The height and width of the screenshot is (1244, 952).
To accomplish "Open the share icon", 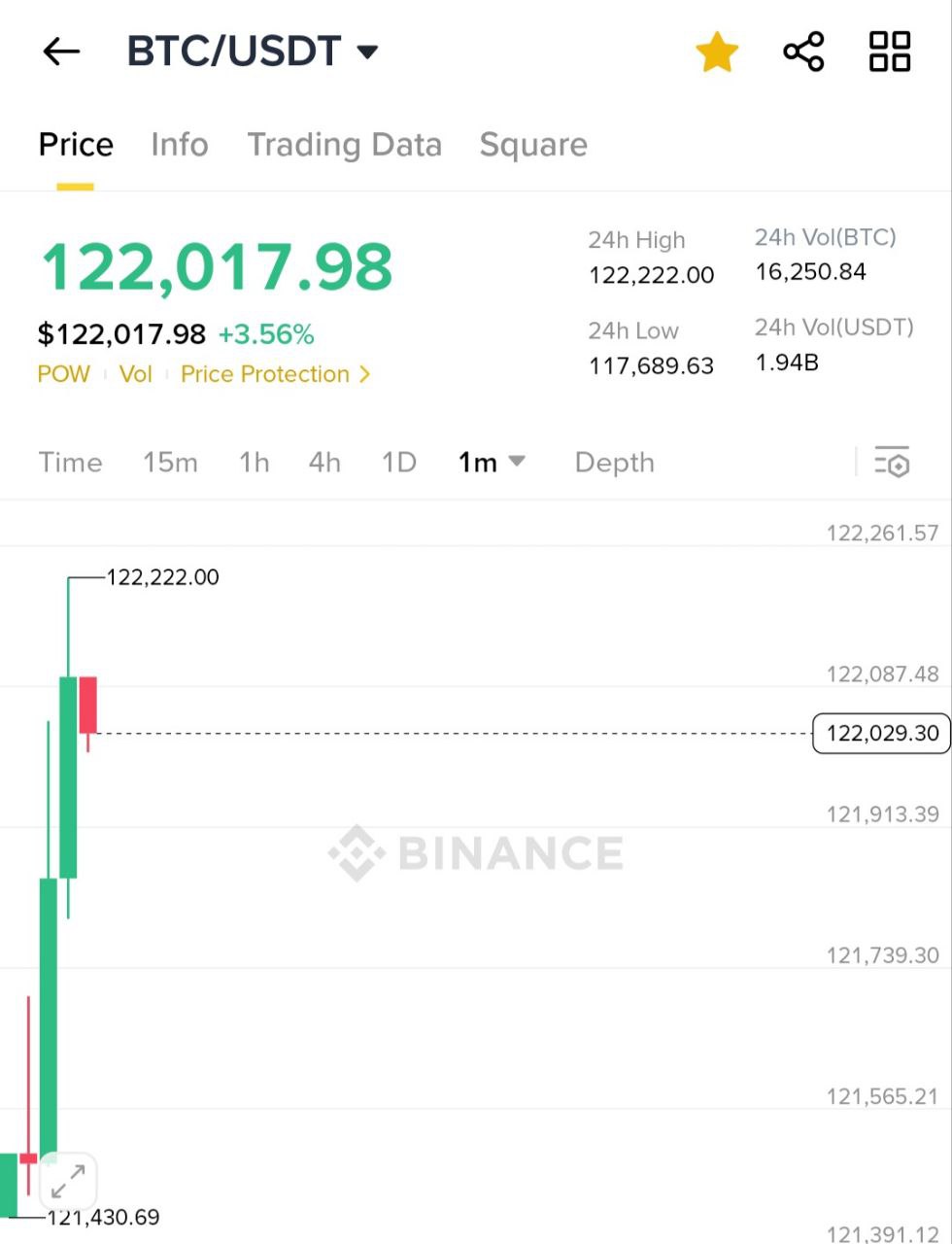I will (x=803, y=52).
